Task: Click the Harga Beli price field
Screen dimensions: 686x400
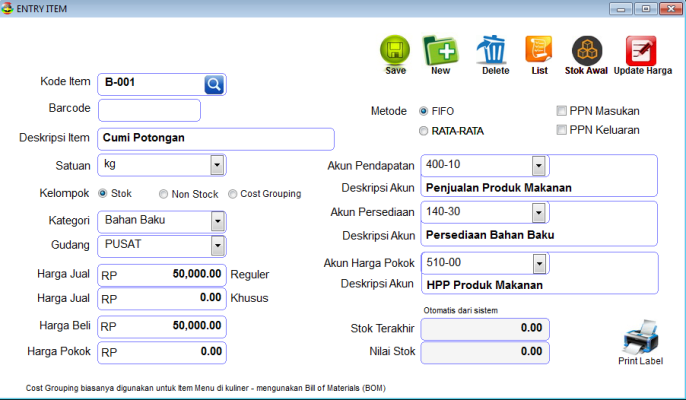Action: tap(161, 326)
